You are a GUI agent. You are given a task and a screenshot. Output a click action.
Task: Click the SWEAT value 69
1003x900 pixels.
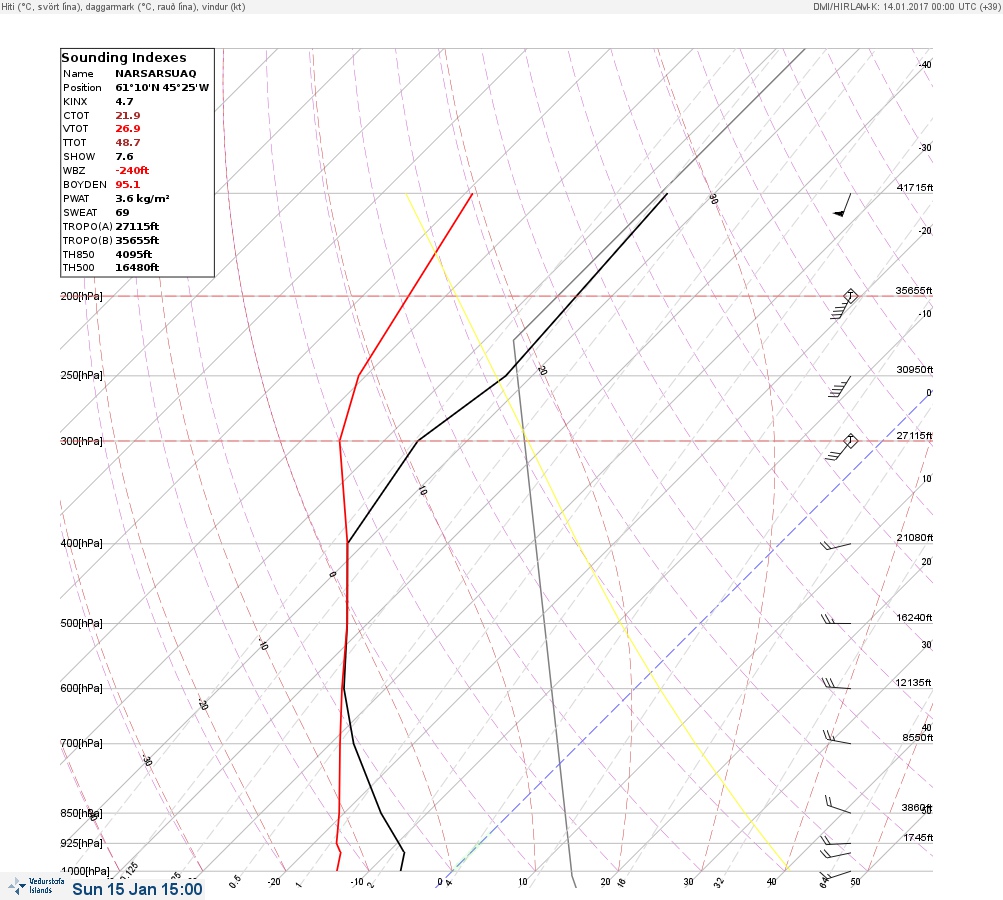122,212
